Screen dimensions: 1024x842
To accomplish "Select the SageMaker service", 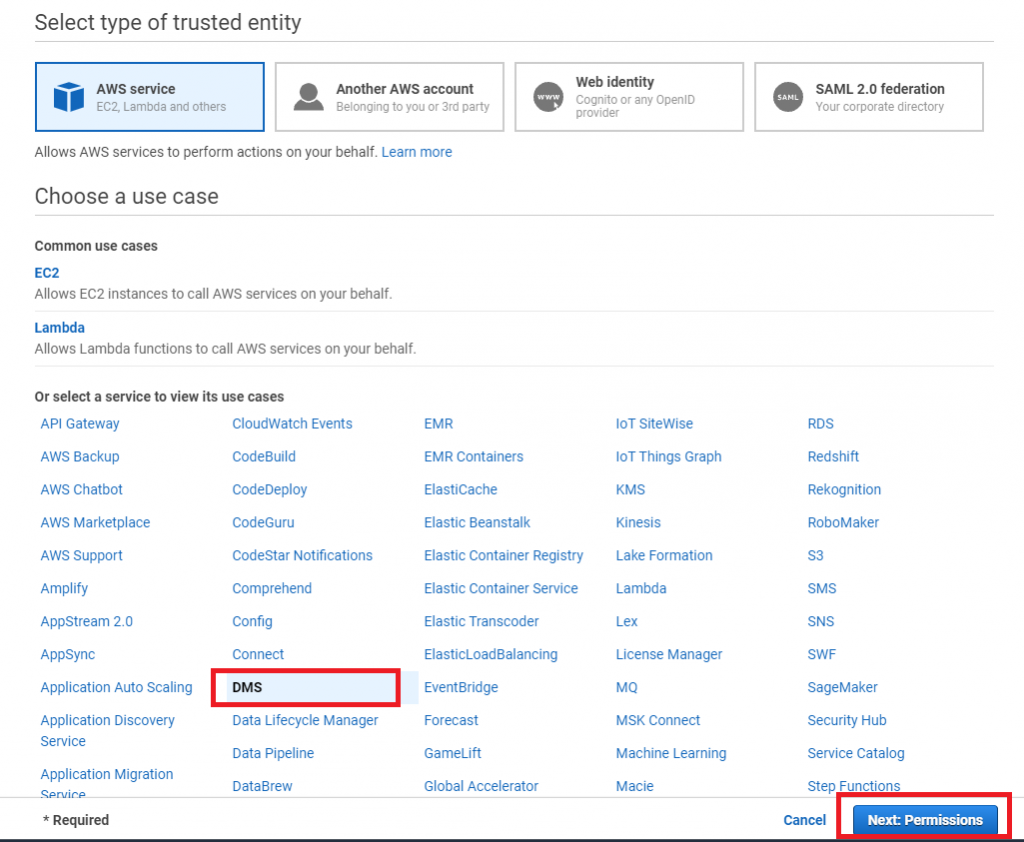I will 842,687.
